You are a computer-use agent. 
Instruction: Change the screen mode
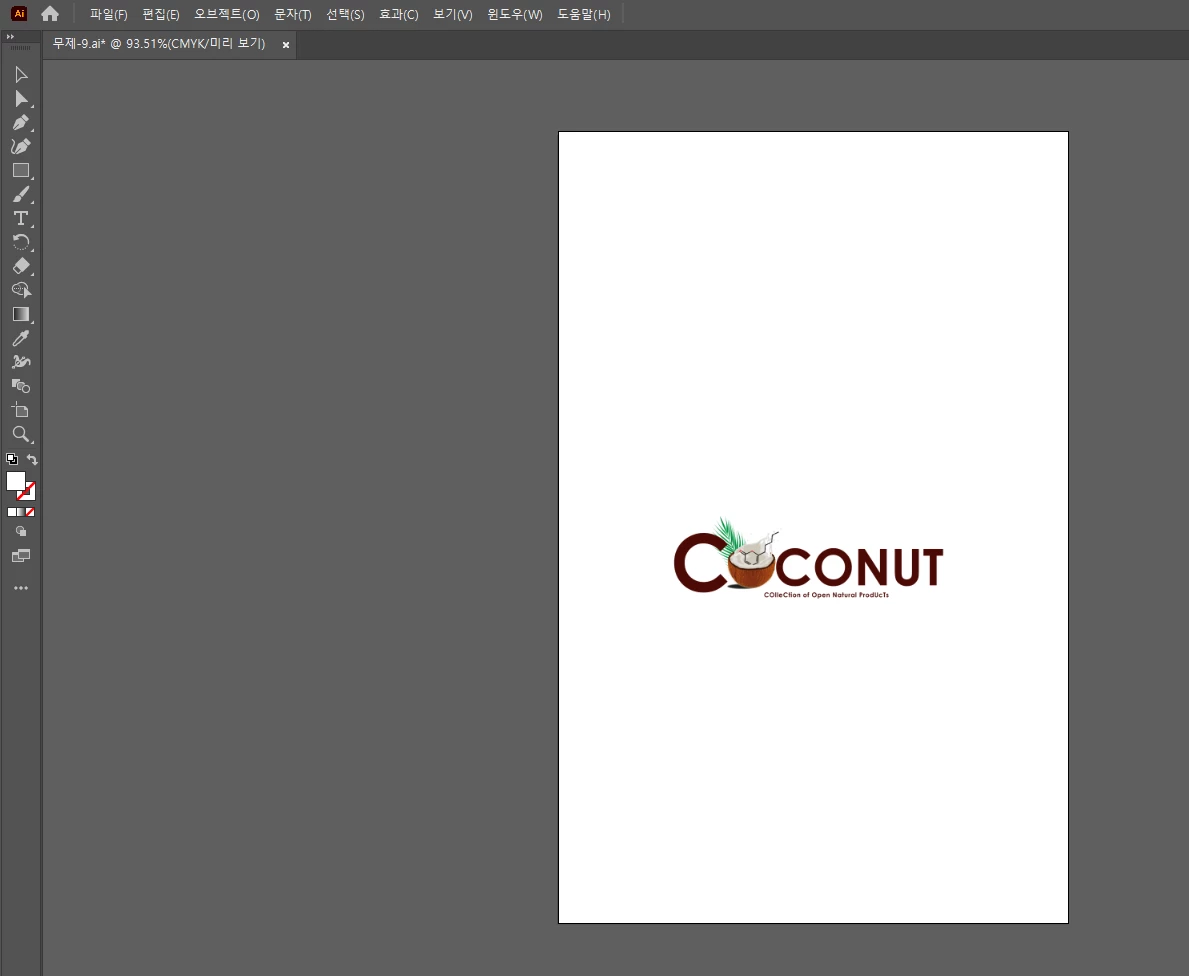[21, 556]
